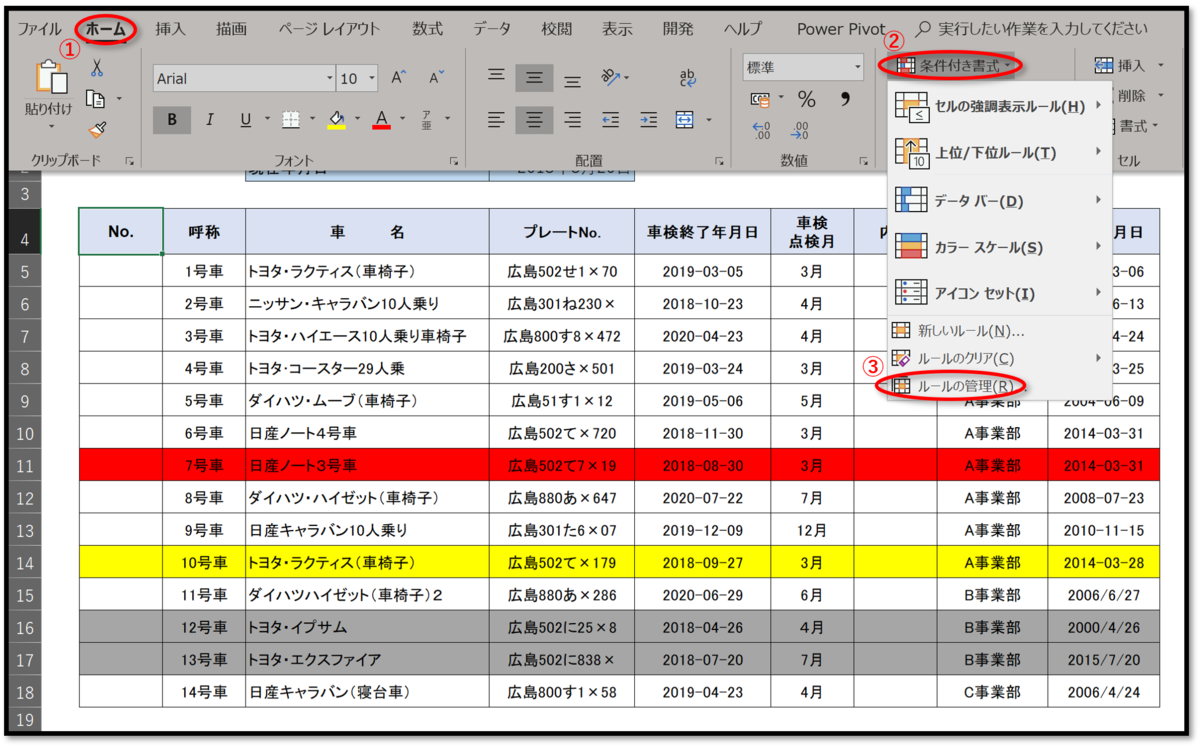Apply the yellow fill color
This screenshot has height=748, width=1200.
[x=337, y=120]
